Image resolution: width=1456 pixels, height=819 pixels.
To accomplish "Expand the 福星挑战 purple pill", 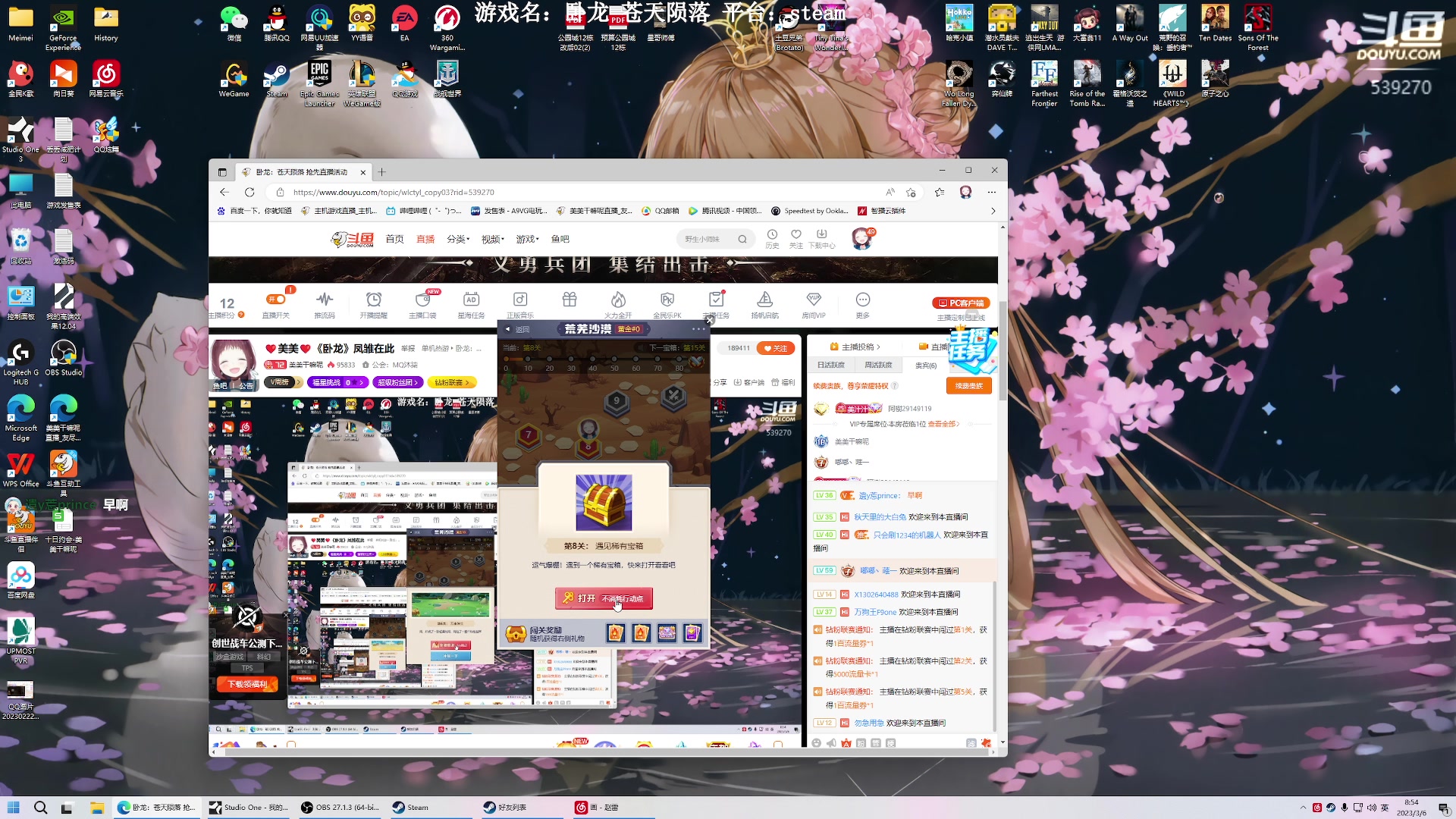I will [337, 382].
